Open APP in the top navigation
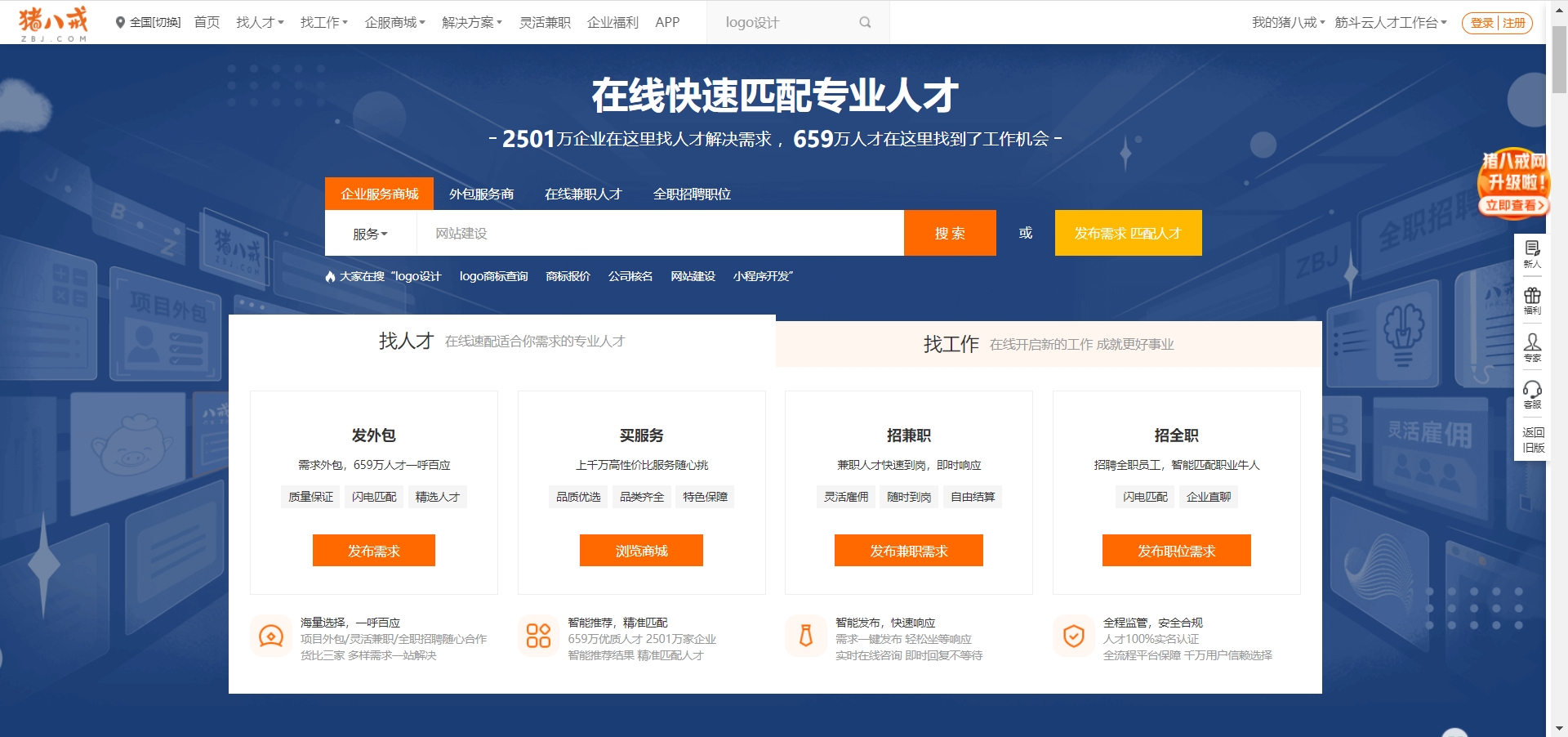 tap(667, 23)
